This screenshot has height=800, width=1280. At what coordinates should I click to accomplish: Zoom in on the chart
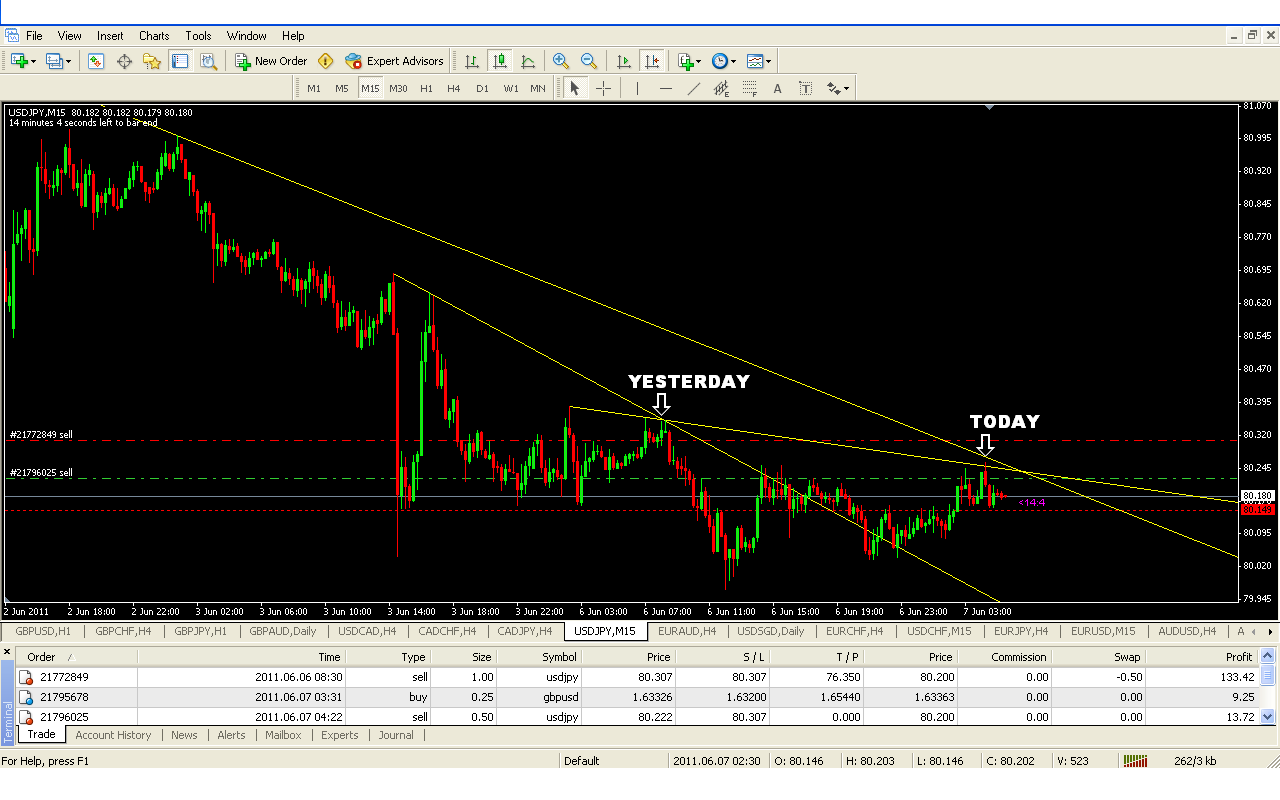point(561,61)
